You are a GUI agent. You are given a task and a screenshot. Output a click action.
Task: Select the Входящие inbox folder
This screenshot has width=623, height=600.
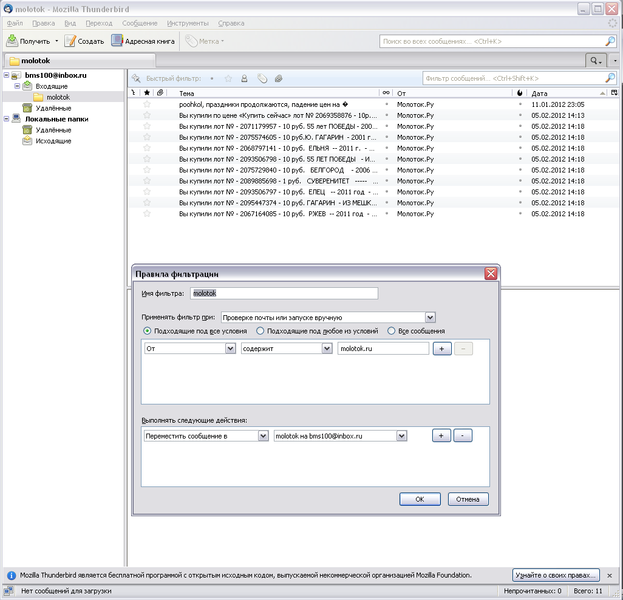pyautogui.click(x=52, y=86)
